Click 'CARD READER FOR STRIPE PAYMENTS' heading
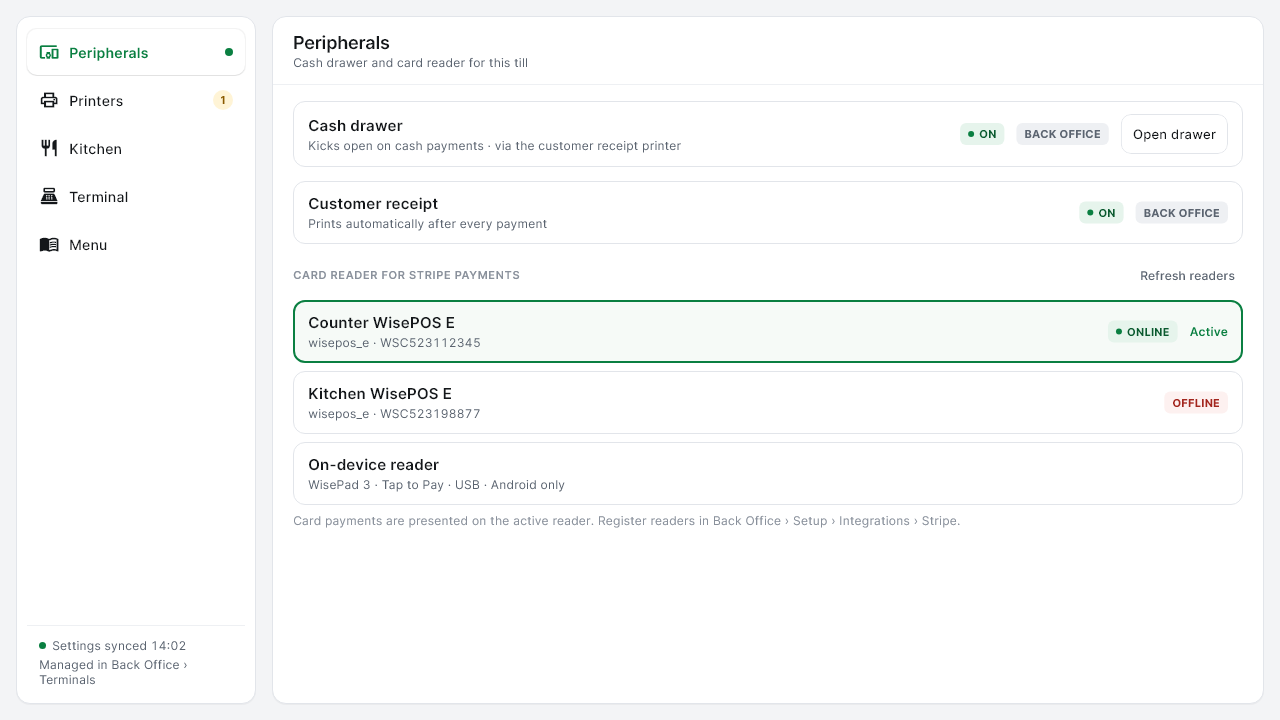1280x720 pixels. 406,275
